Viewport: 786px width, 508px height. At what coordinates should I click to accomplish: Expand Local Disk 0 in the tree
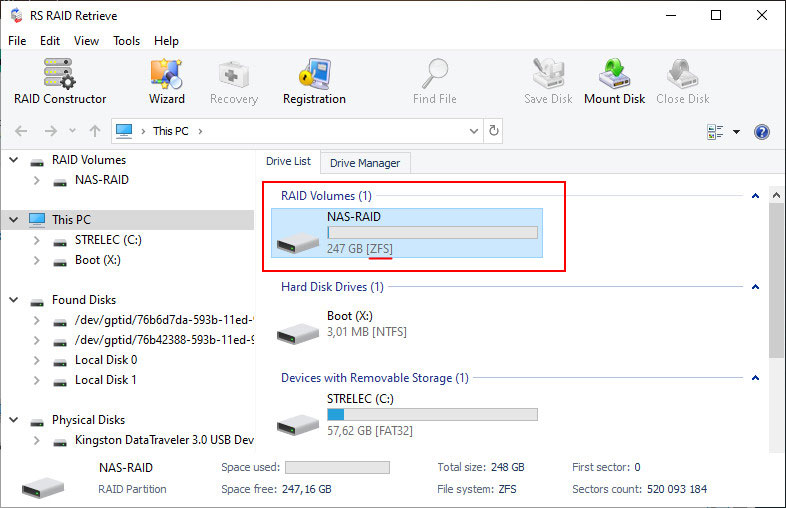pos(36,360)
